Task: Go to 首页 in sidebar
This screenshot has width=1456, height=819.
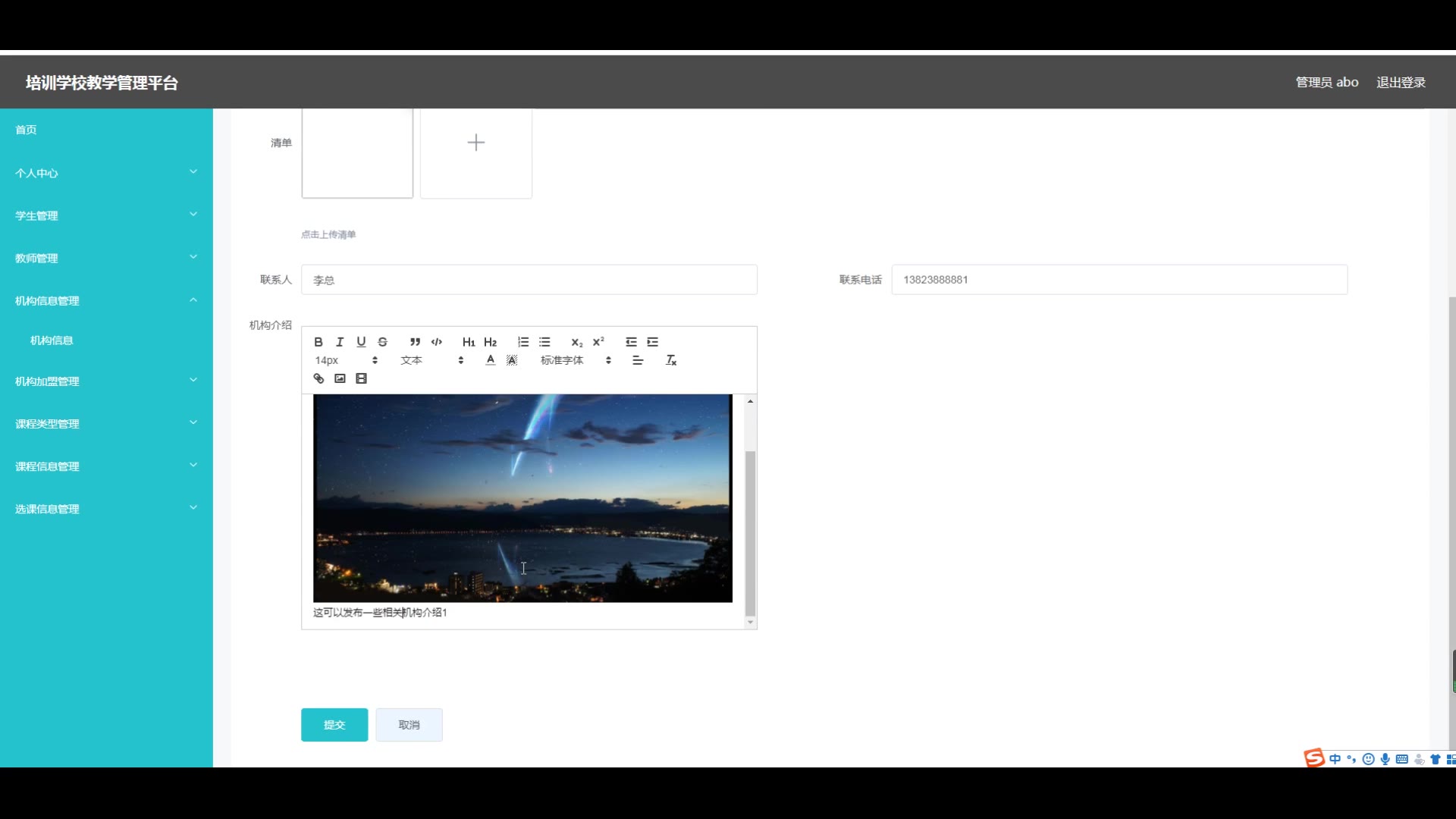Action: click(x=26, y=130)
